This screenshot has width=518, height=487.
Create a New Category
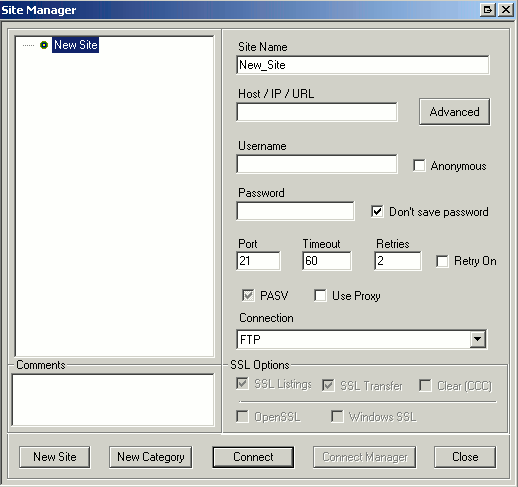[151, 457]
